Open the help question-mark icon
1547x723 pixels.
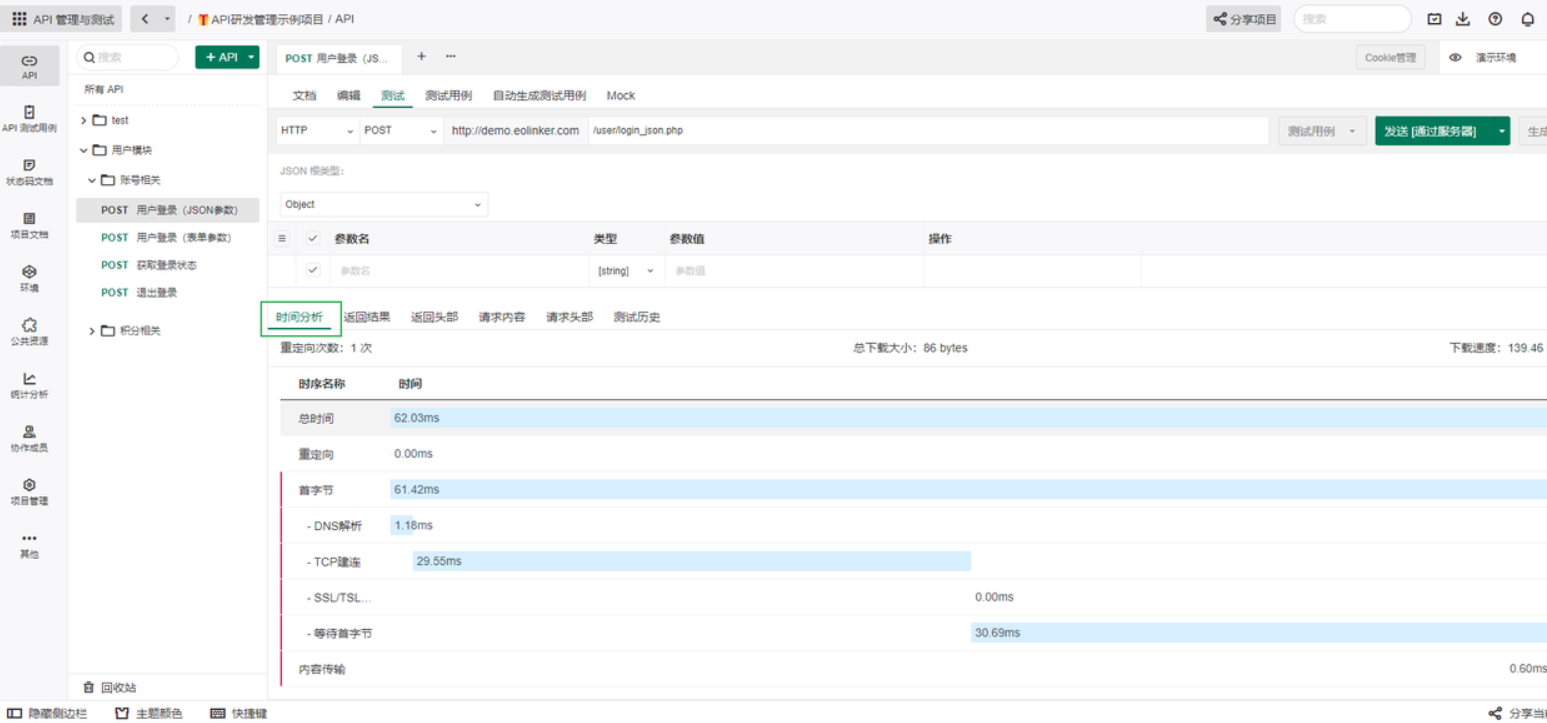coord(1495,19)
